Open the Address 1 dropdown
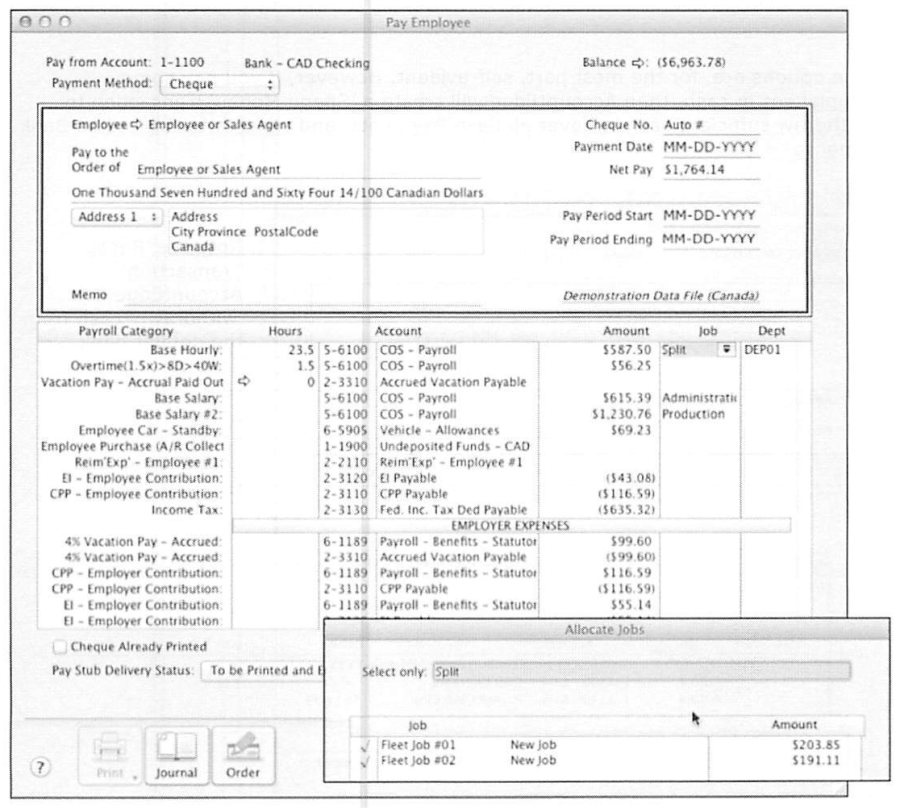The height and width of the screenshot is (808, 900). [117, 217]
